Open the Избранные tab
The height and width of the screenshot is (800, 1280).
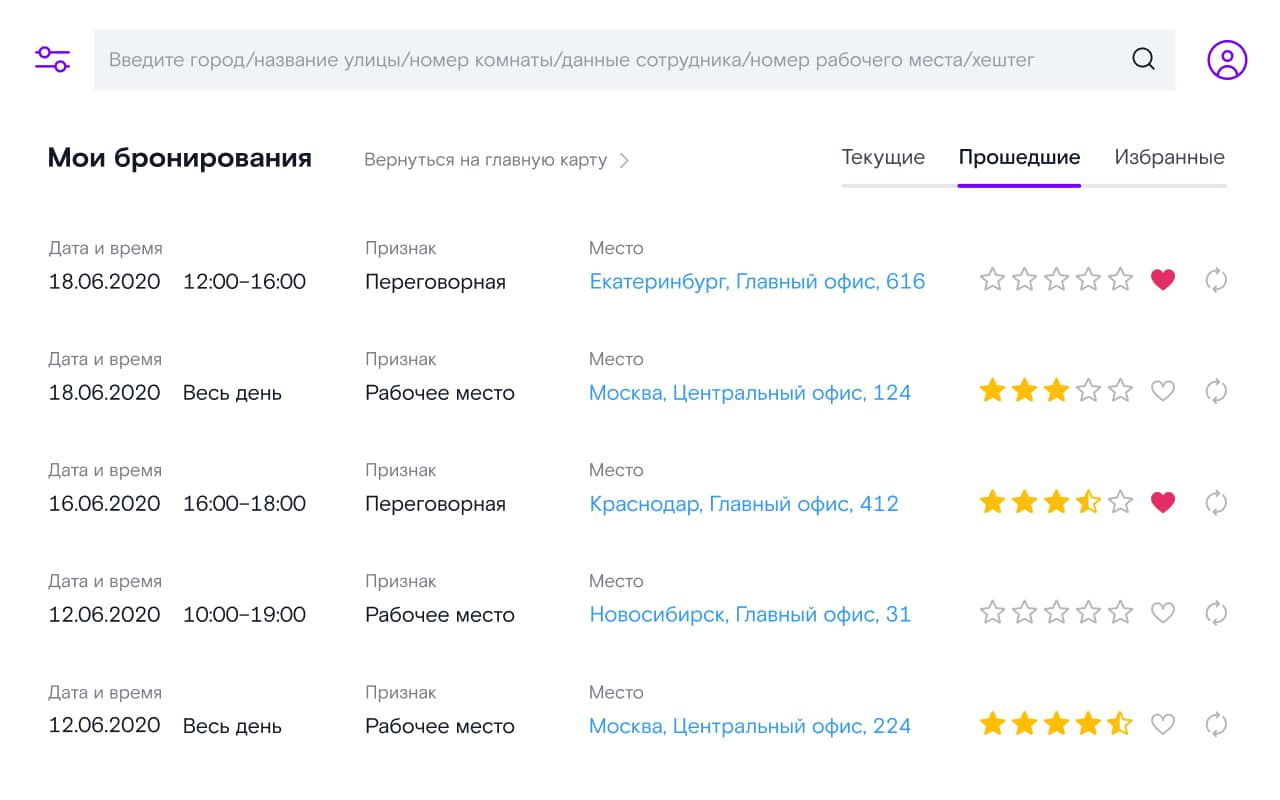1169,158
